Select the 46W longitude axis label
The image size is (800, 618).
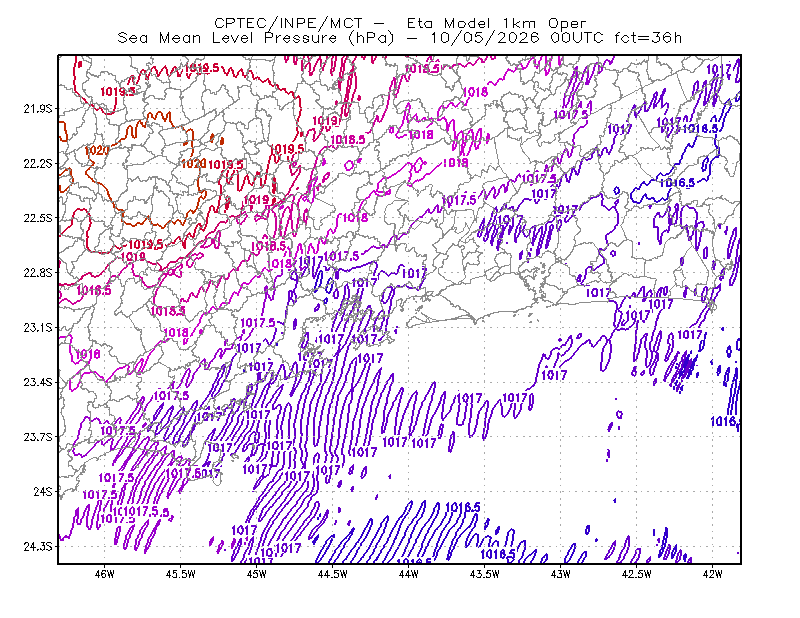105,574
